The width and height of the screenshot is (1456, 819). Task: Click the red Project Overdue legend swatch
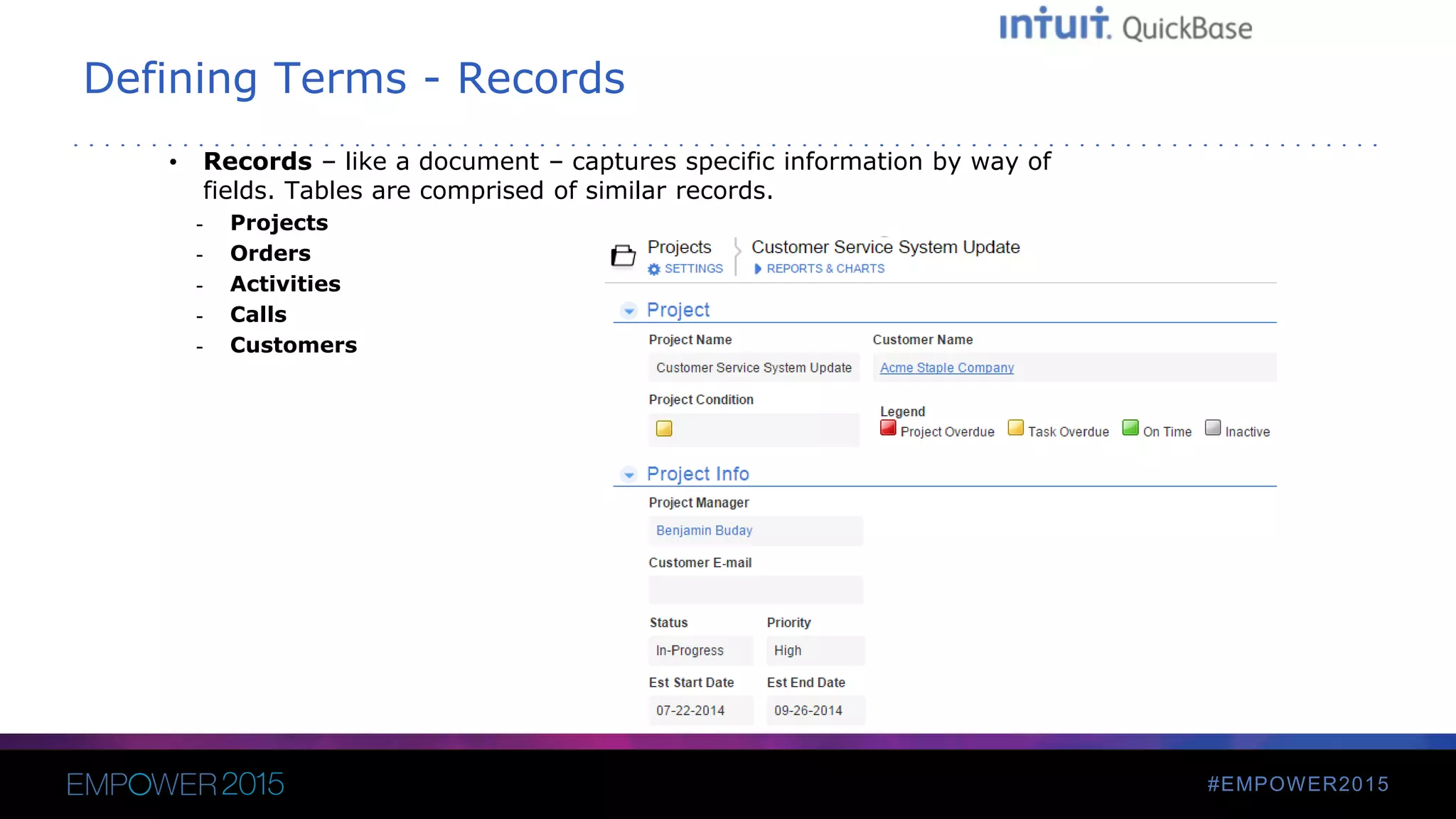(x=888, y=428)
